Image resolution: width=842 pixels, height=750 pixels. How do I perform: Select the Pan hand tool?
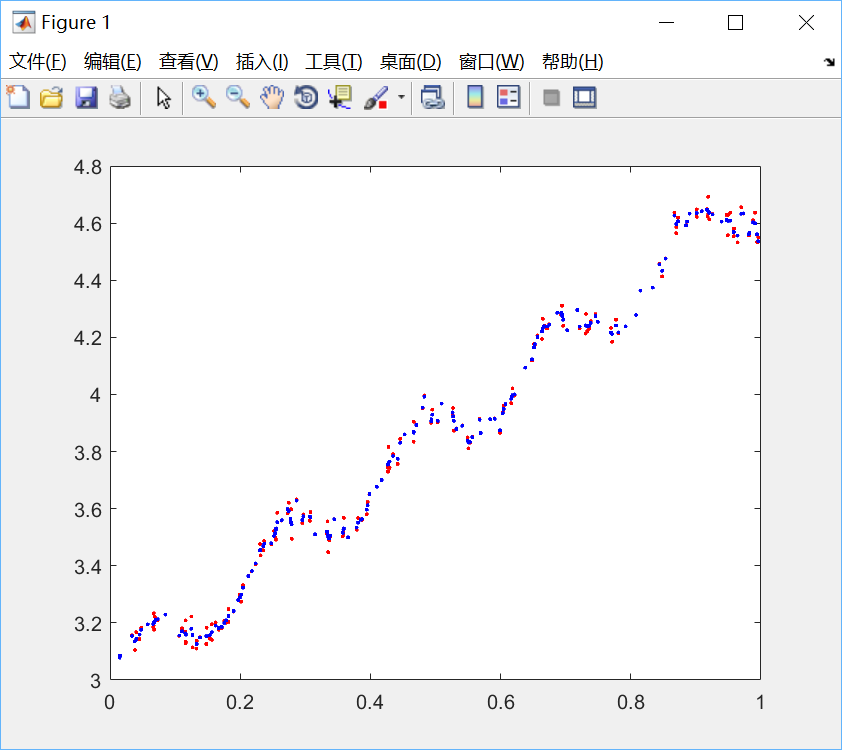pos(272,98)
